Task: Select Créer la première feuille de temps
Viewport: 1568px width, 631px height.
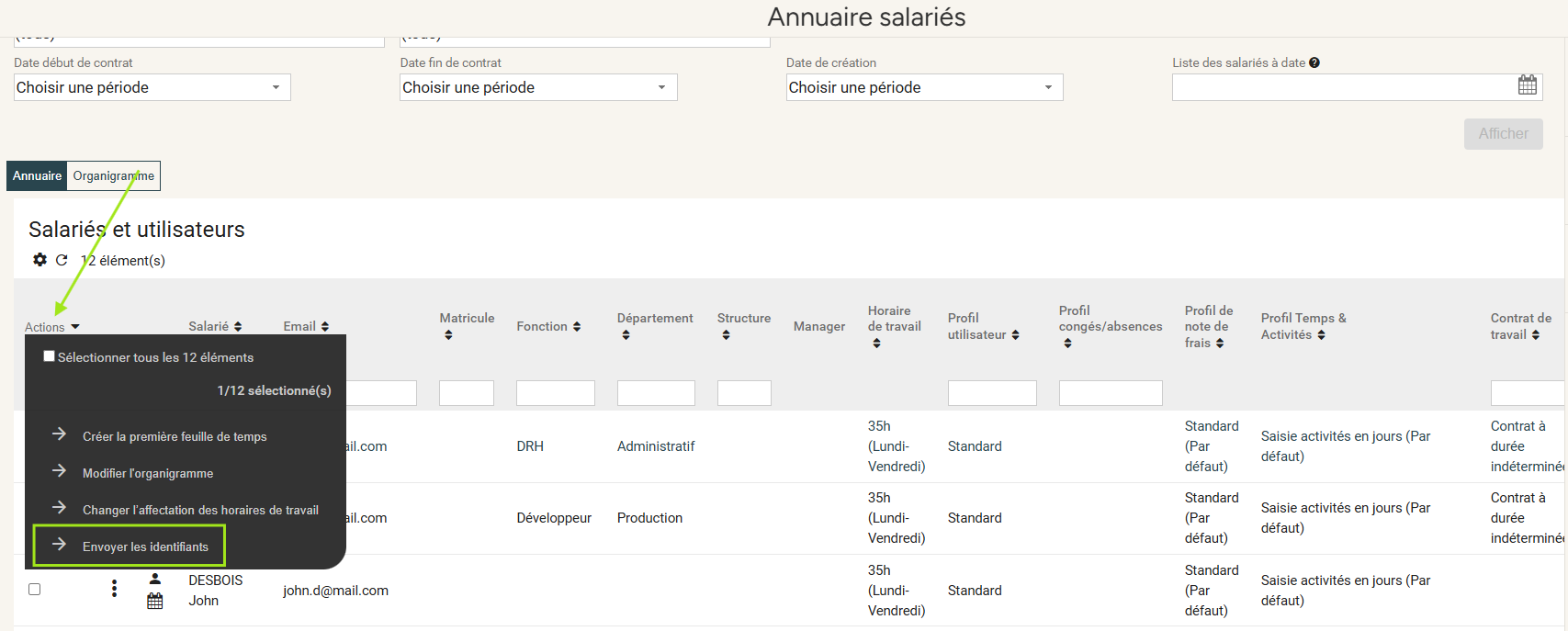Action: pyautogui.click(x=175, y=436)
